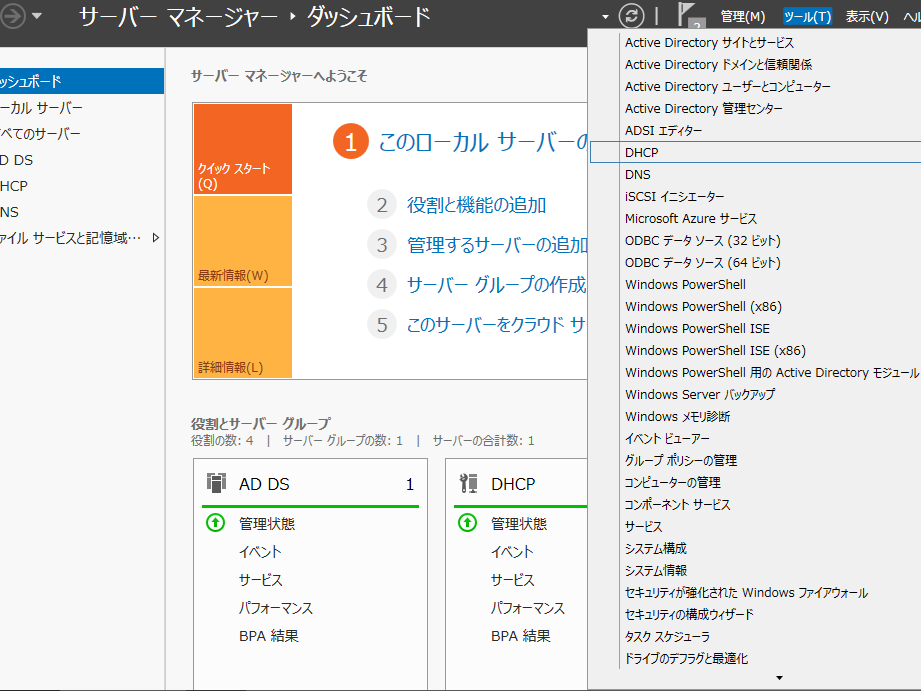Open the dropdown arrow beside refresh
The width and height of the screenshot is (921, 691).
(x=606, y=17)
